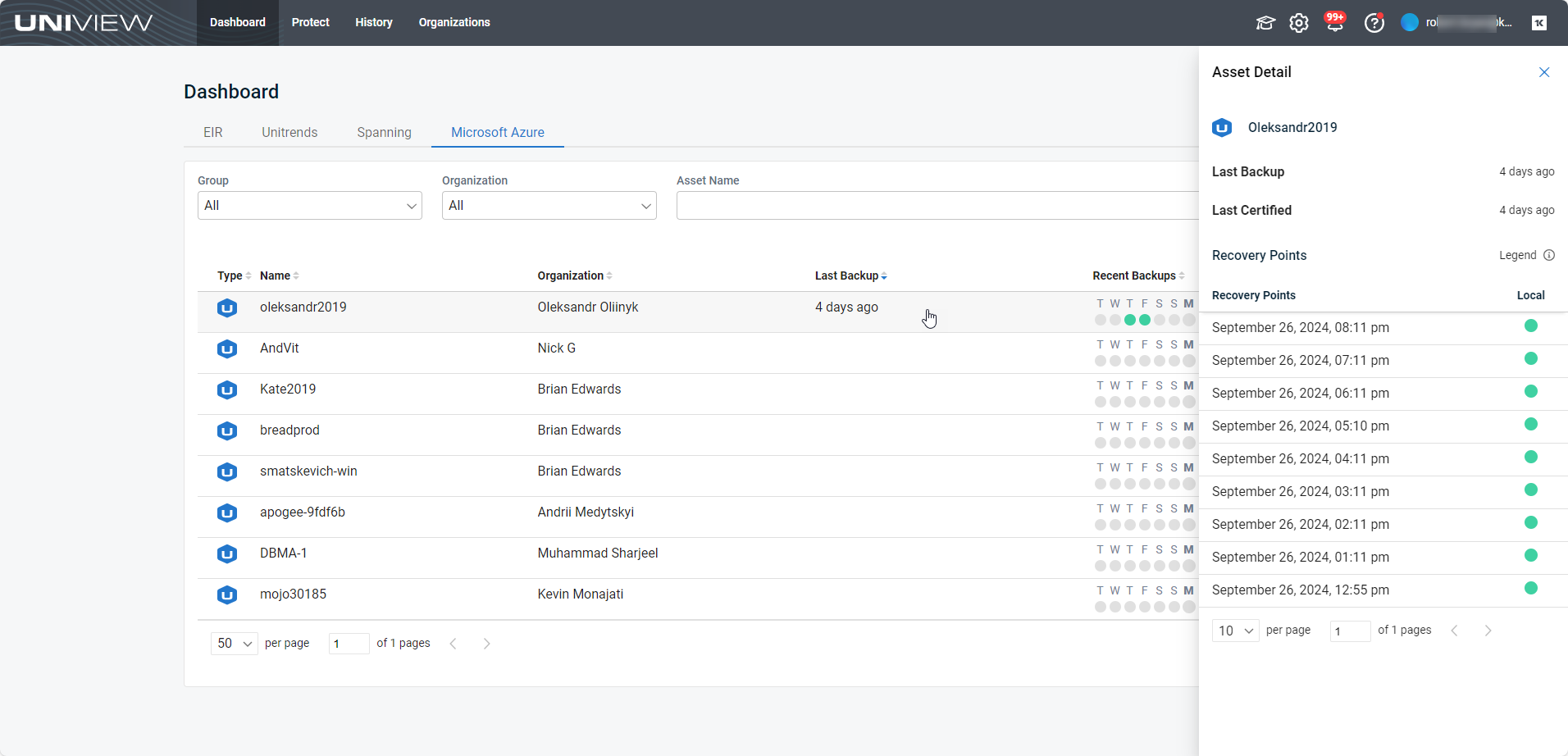
Task: Open the notifications bell with 99+ badge
Action: (1335, 22)
